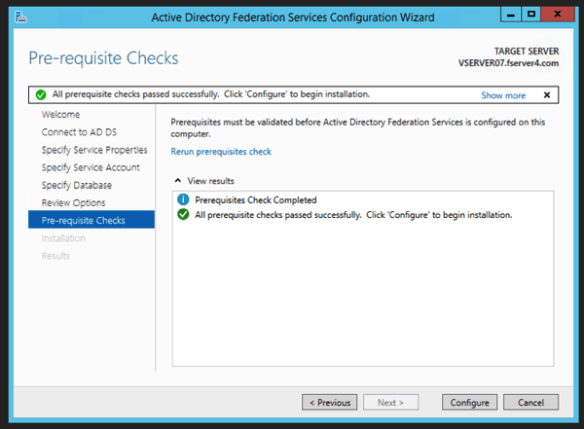
Task: Select Specify Service Properties step
Action: tap(94, 150)
